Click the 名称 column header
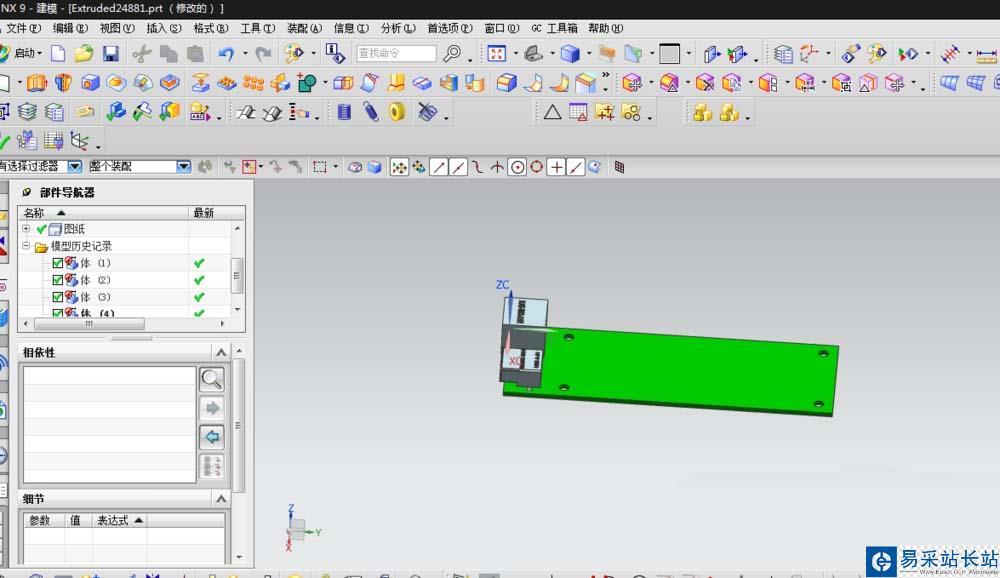This screenshot has height=578, width=1000. coord(34,212)
